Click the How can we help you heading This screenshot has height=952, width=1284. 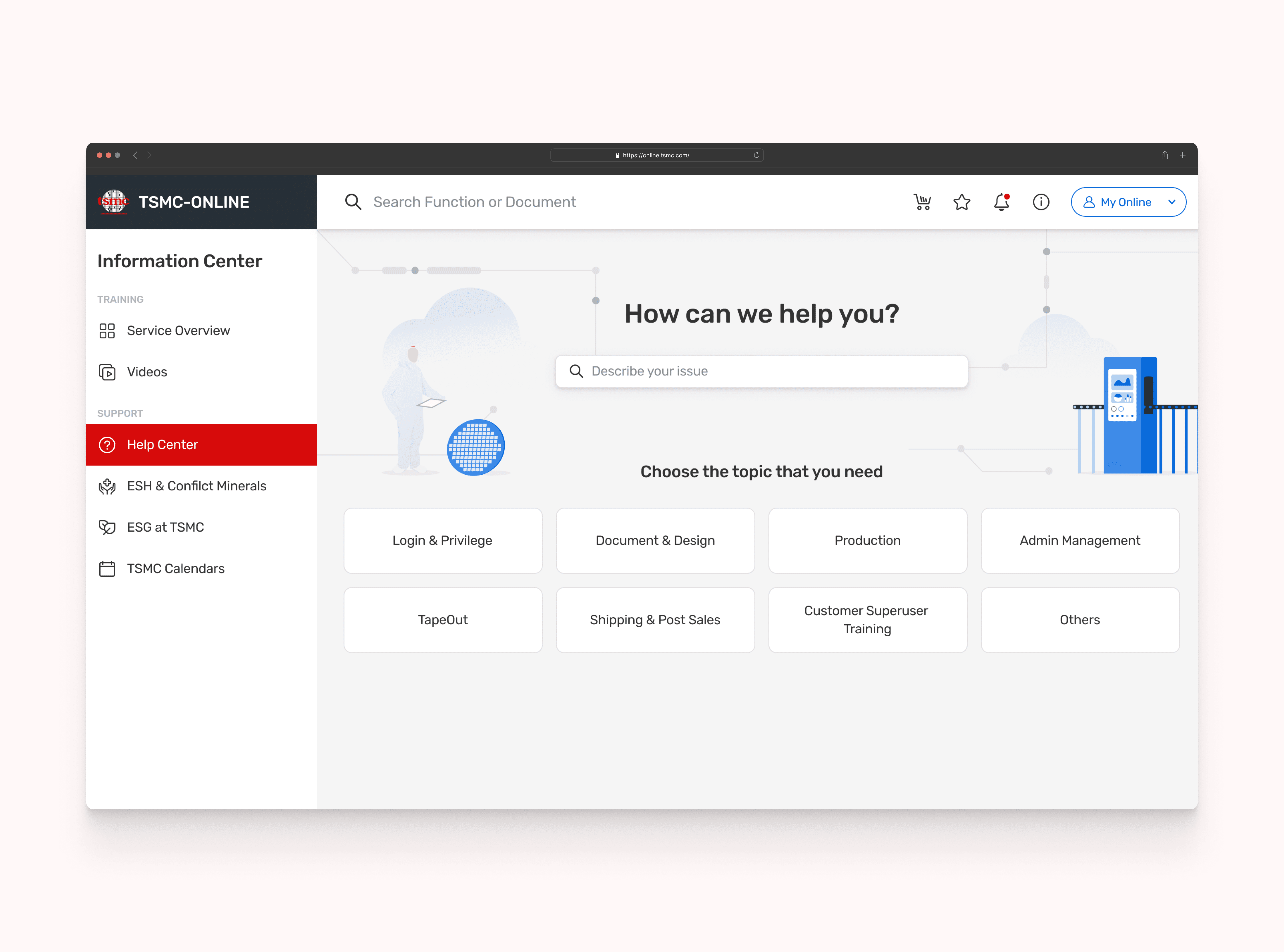761,314
